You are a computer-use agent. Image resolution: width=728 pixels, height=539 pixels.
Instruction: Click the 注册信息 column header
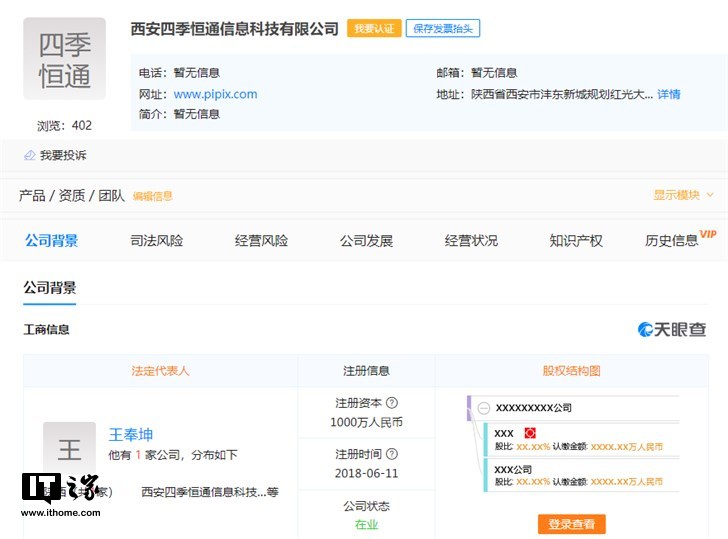366,370
